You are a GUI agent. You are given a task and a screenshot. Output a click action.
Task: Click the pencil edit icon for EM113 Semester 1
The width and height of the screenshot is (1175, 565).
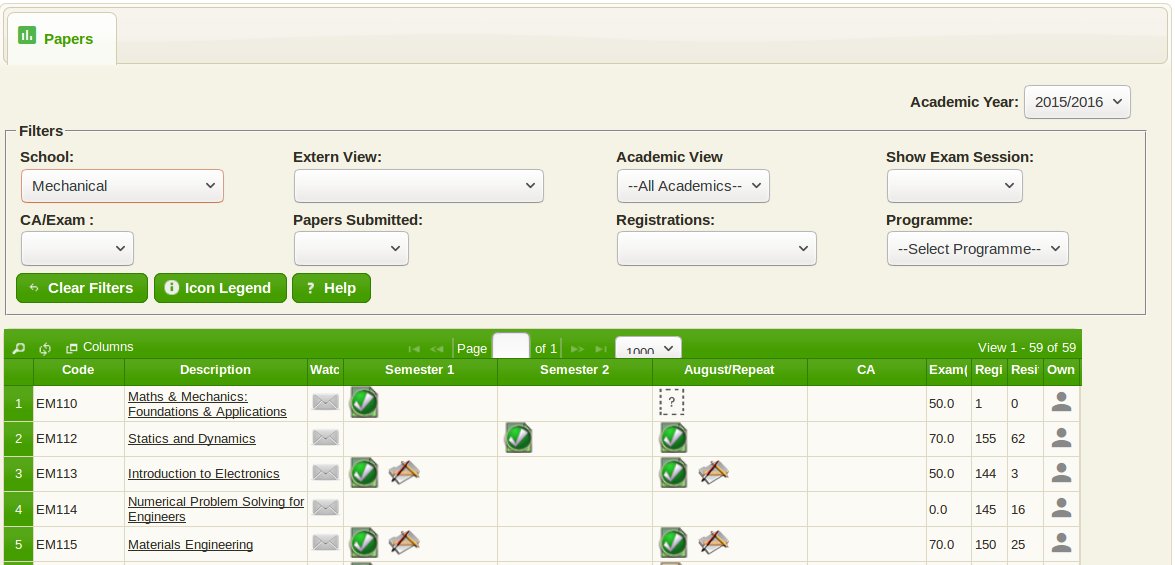click(x=403, y=473)
